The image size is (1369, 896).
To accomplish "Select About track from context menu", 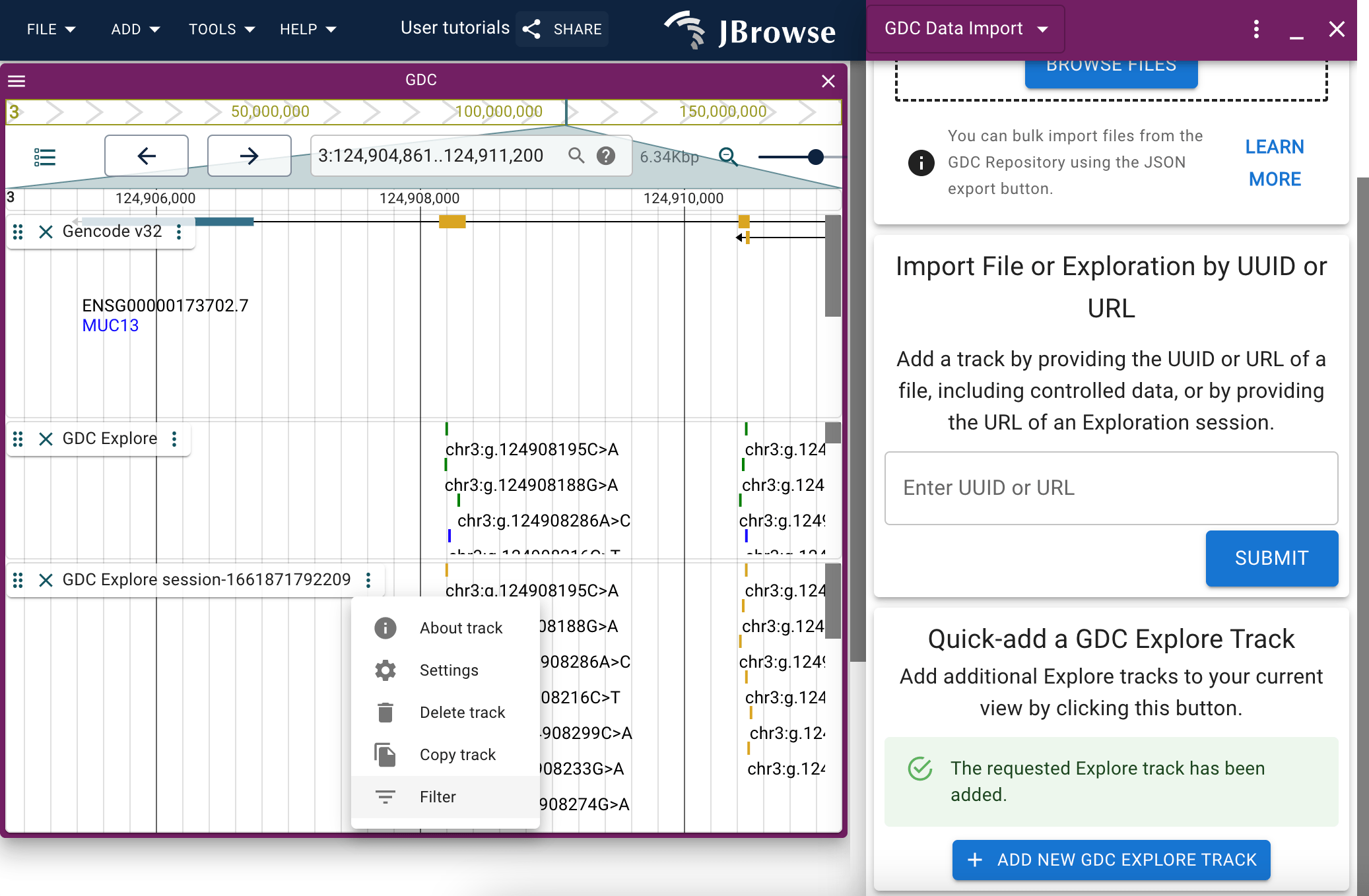I will click(446, 628).
